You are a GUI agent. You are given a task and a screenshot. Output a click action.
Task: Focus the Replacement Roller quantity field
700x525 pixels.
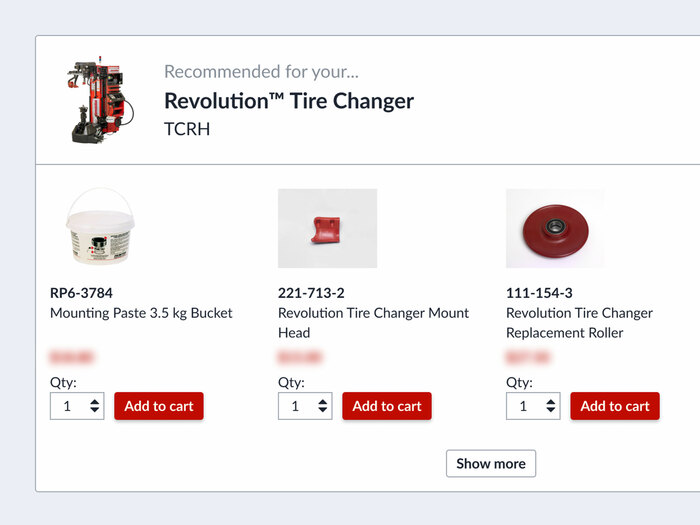(x=524, y=406)
